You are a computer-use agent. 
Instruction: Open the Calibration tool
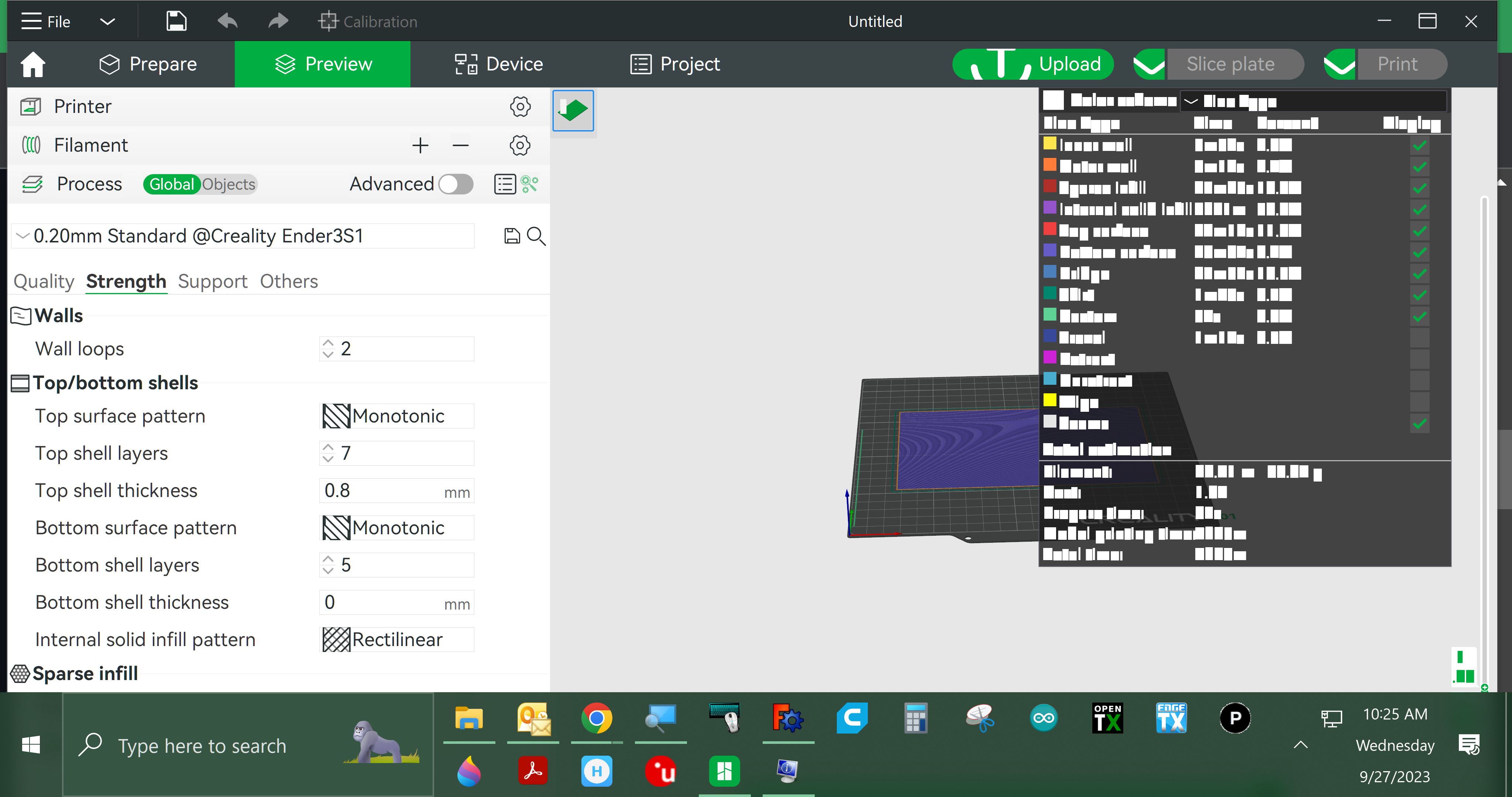tap(368, 21)
